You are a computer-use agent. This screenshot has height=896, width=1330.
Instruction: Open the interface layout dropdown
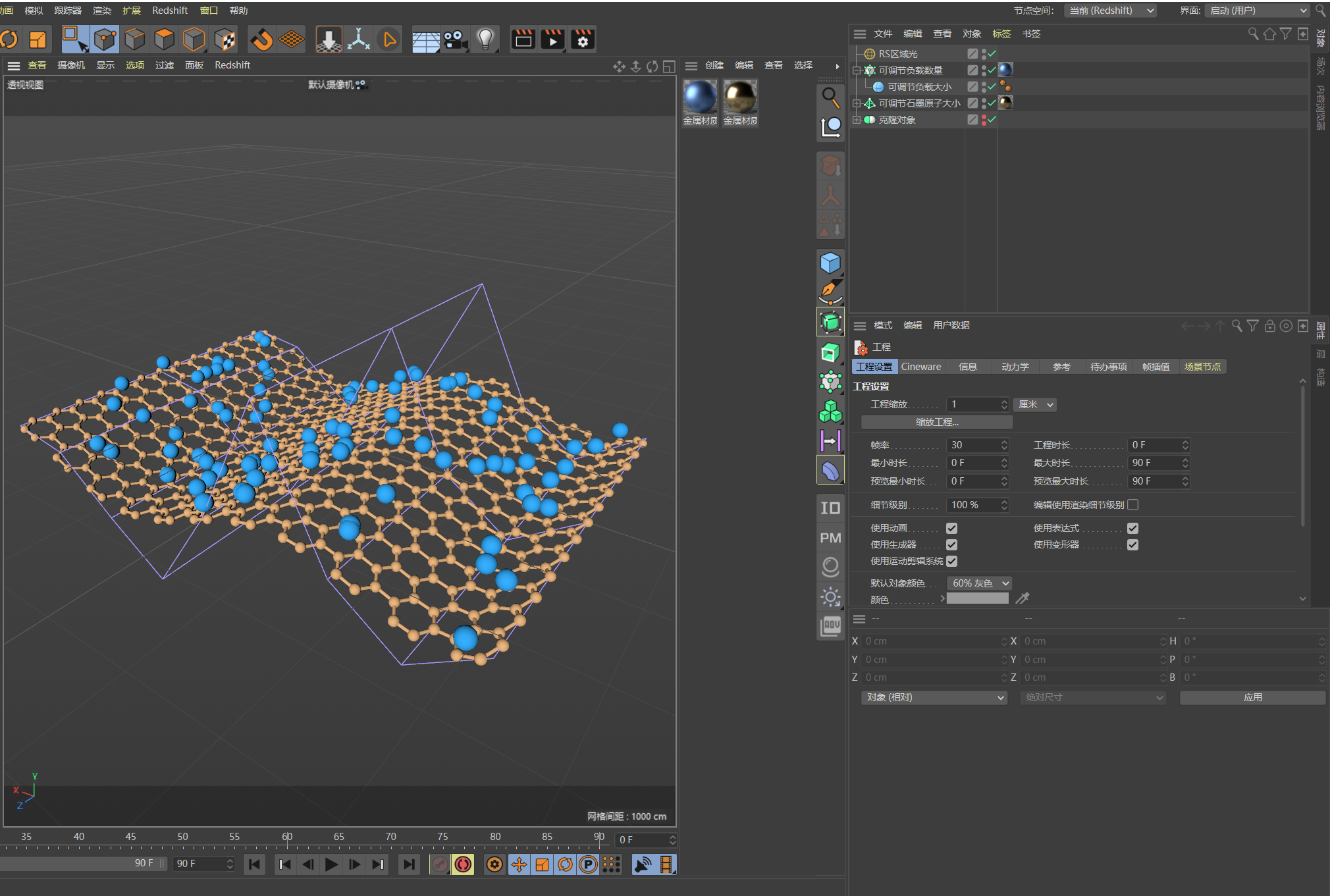pos(1257,11)
